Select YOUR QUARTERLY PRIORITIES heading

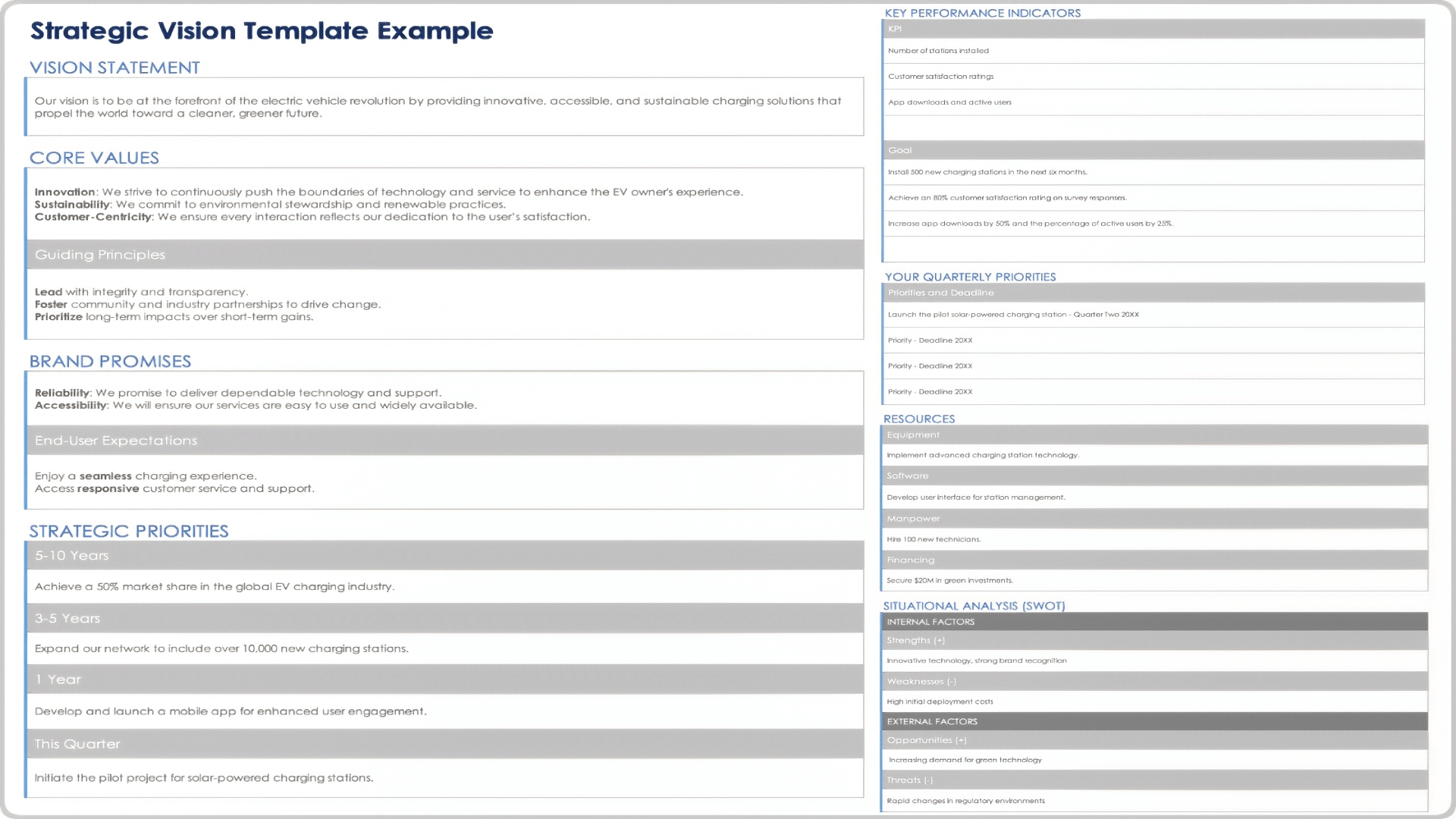click(x=970, y=277)
